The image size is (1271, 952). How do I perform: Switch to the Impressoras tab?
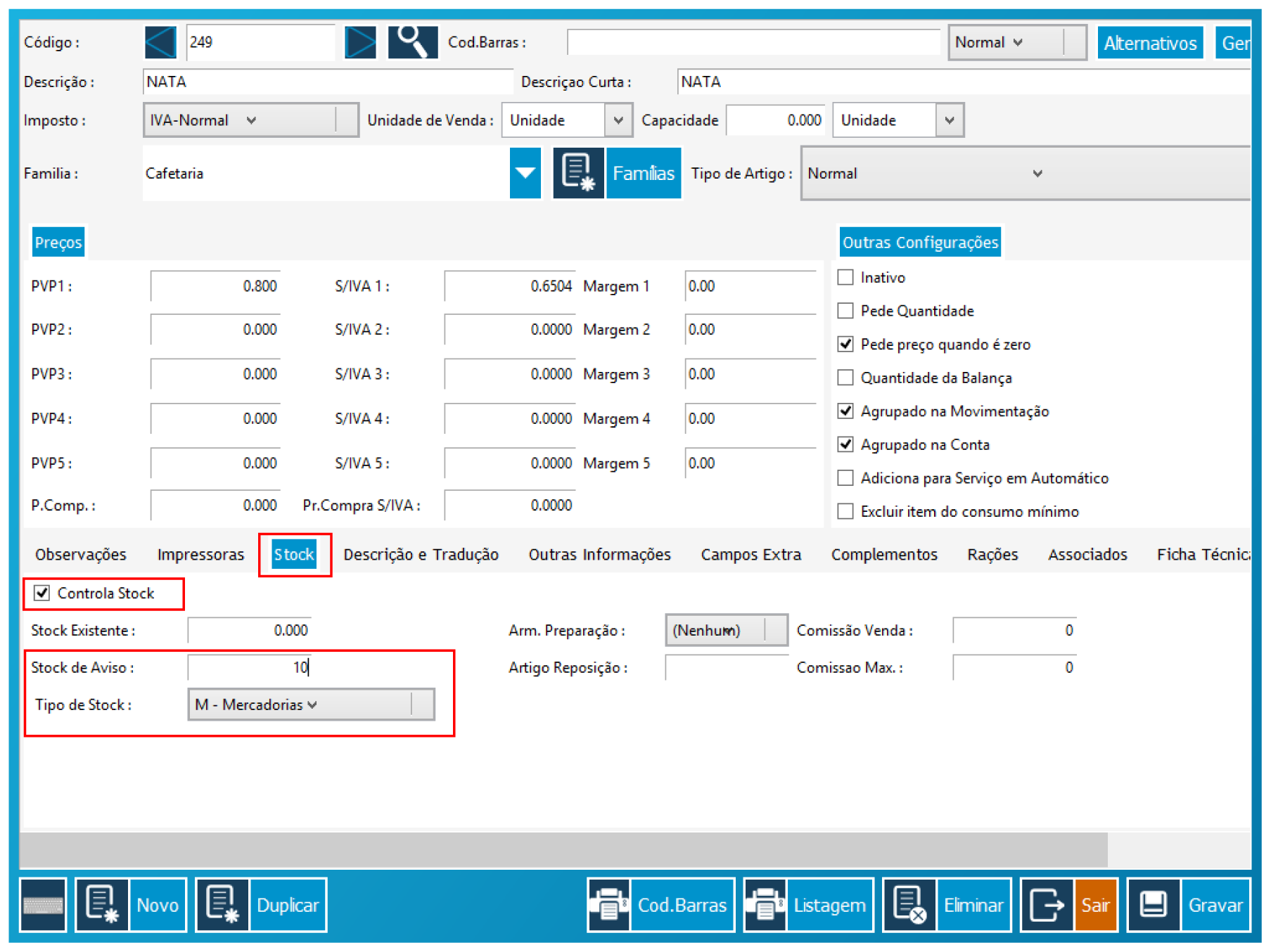tap(200, 555)
